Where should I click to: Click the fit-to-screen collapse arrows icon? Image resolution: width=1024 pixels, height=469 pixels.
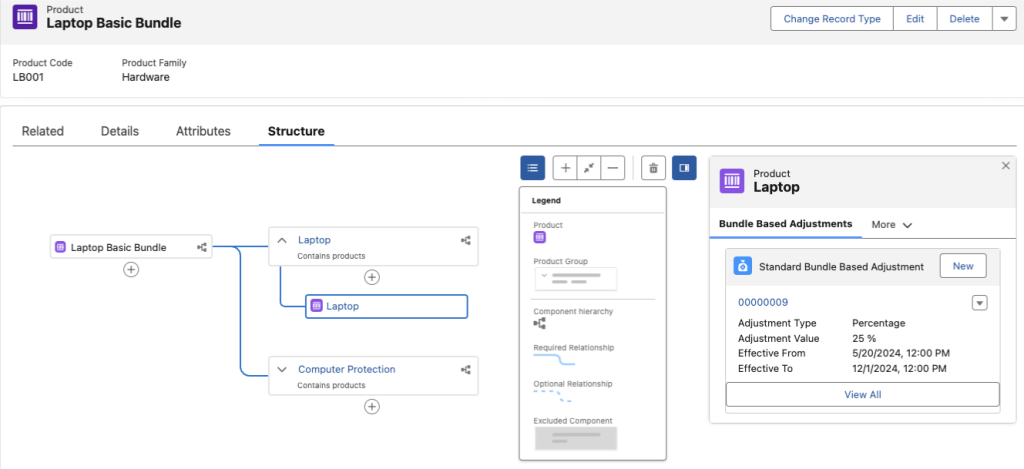(589, 168)
